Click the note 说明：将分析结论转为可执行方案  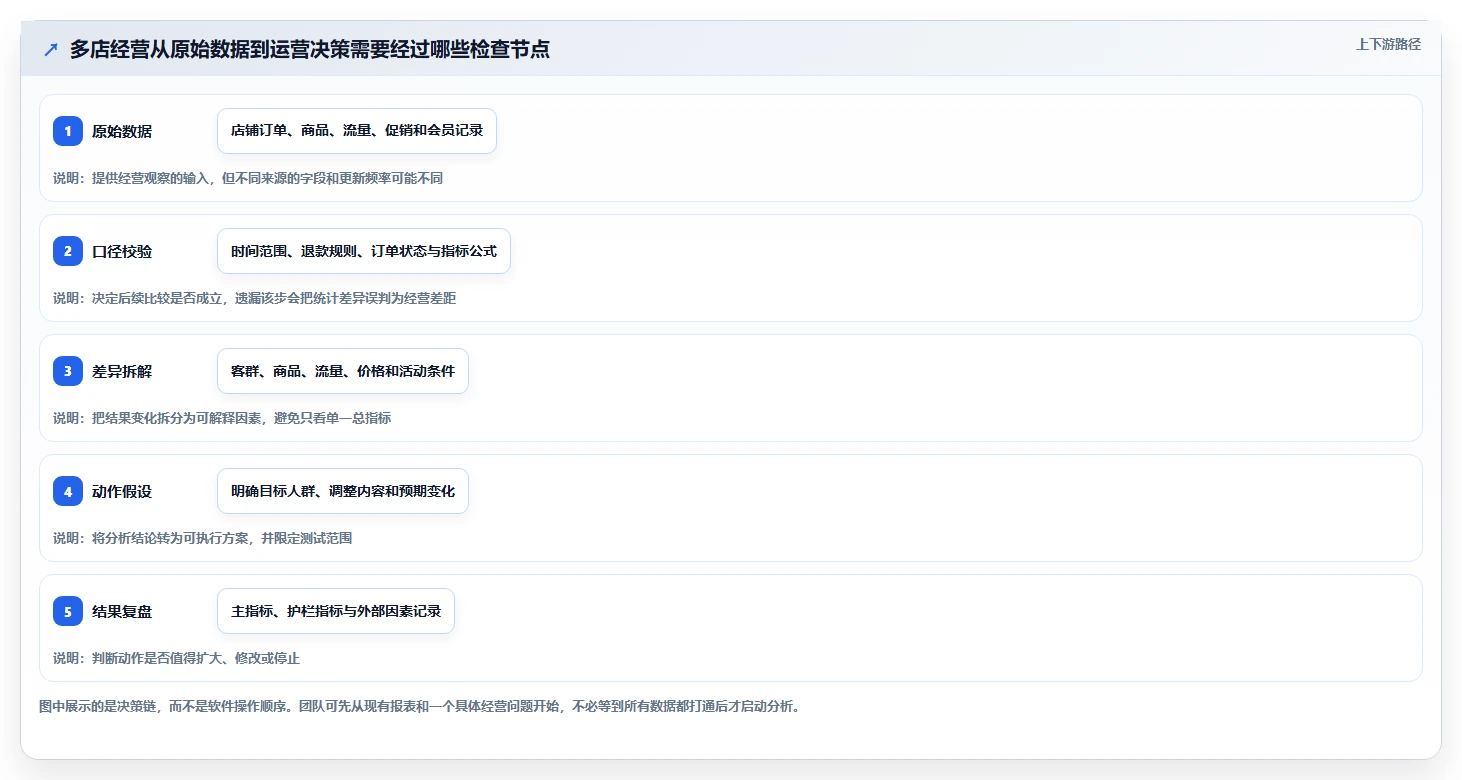202,538
